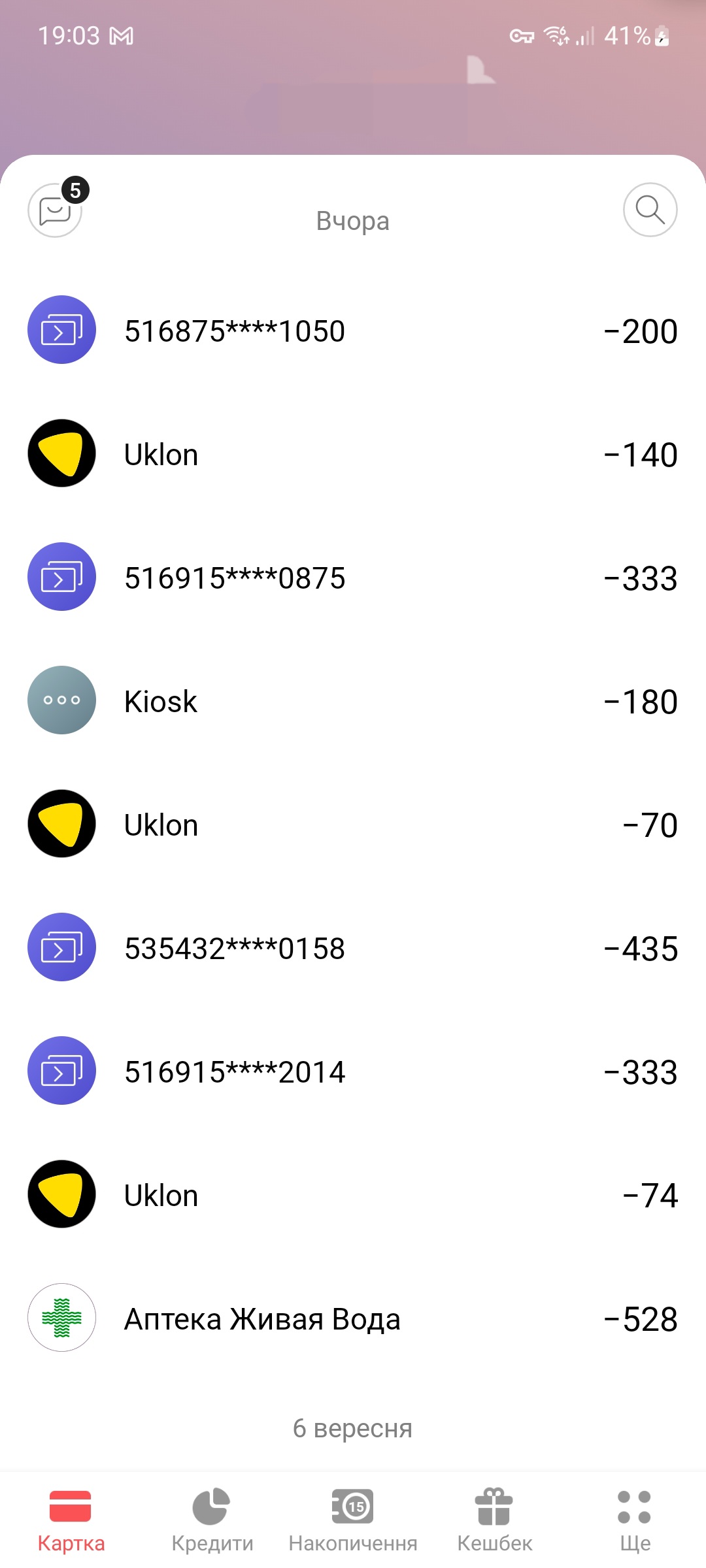Tap the -528 pharmacy amount
Screen dimensions: 706x1568
[641, 1319]
